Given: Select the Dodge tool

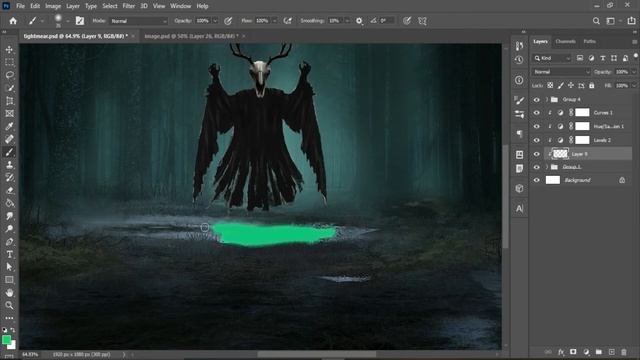Looking at the screenshot, I should (9, 229).
